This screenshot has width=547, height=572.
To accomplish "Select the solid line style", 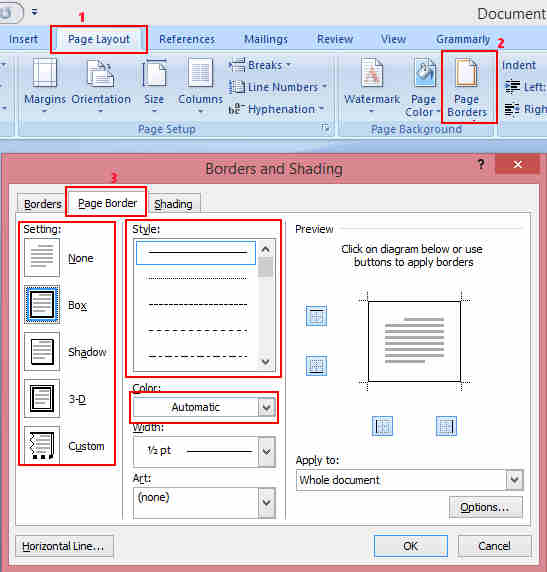I will coord(196,252).
